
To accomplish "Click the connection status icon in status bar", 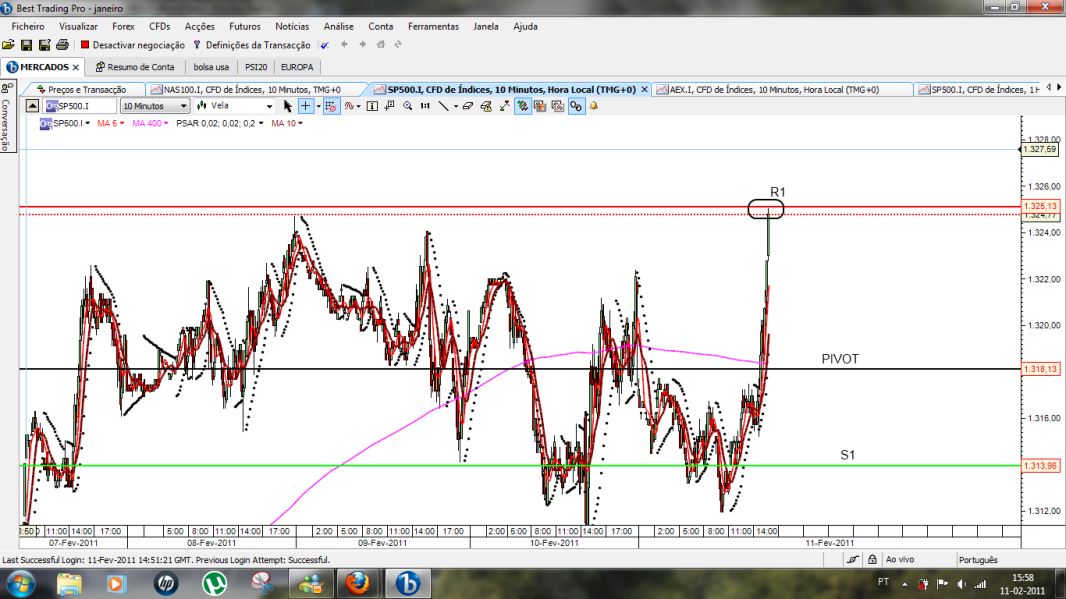I will coord(853,560).
